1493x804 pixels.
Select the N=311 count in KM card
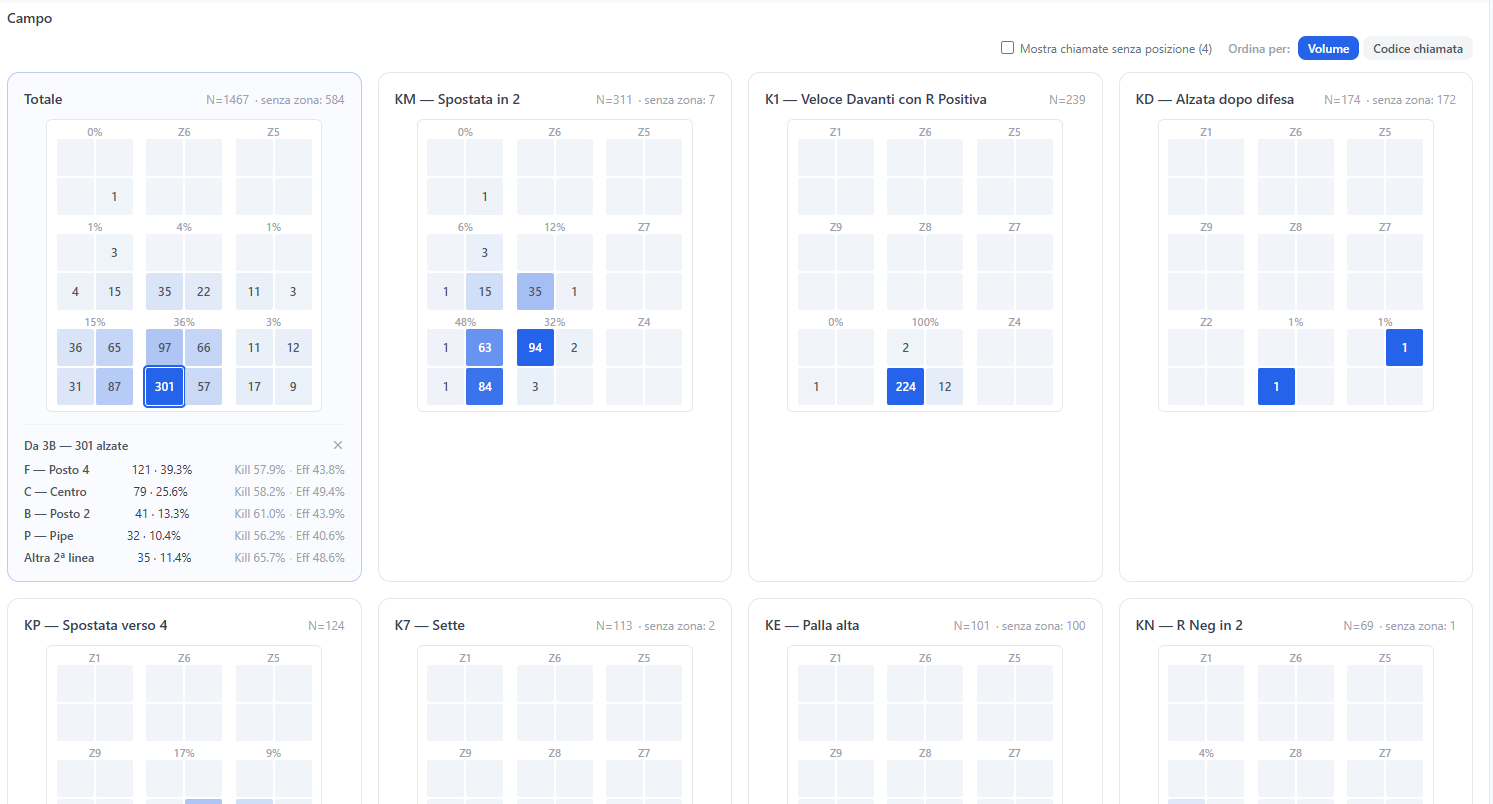pos(615,100)
